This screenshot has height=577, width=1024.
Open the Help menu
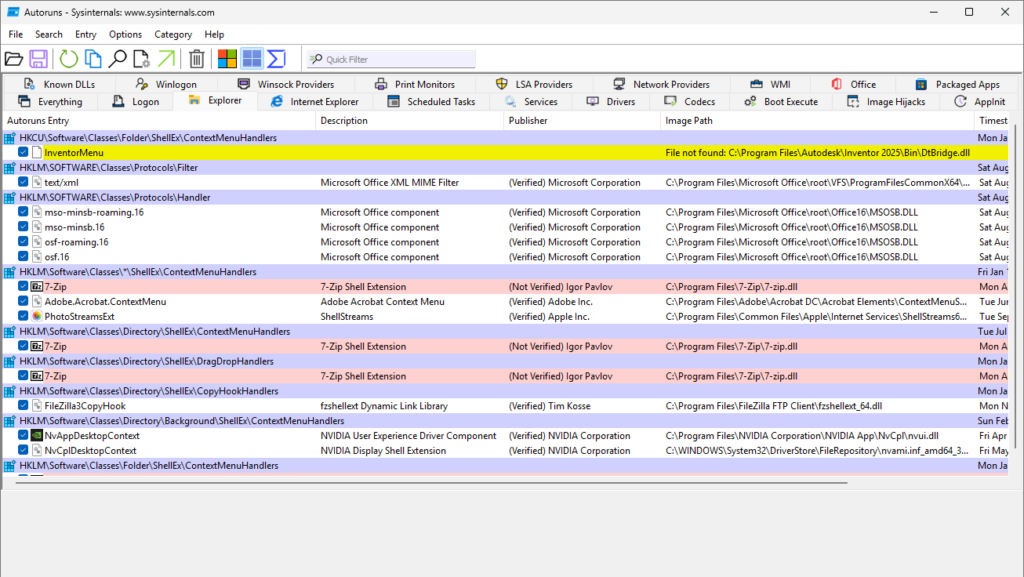coord(214,35)
